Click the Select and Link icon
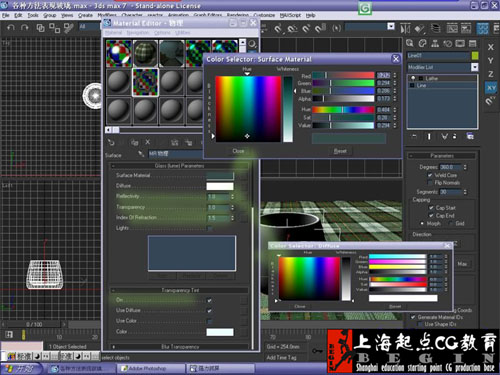The width and height of the screenshot is (500, 375). pos(40,28)
